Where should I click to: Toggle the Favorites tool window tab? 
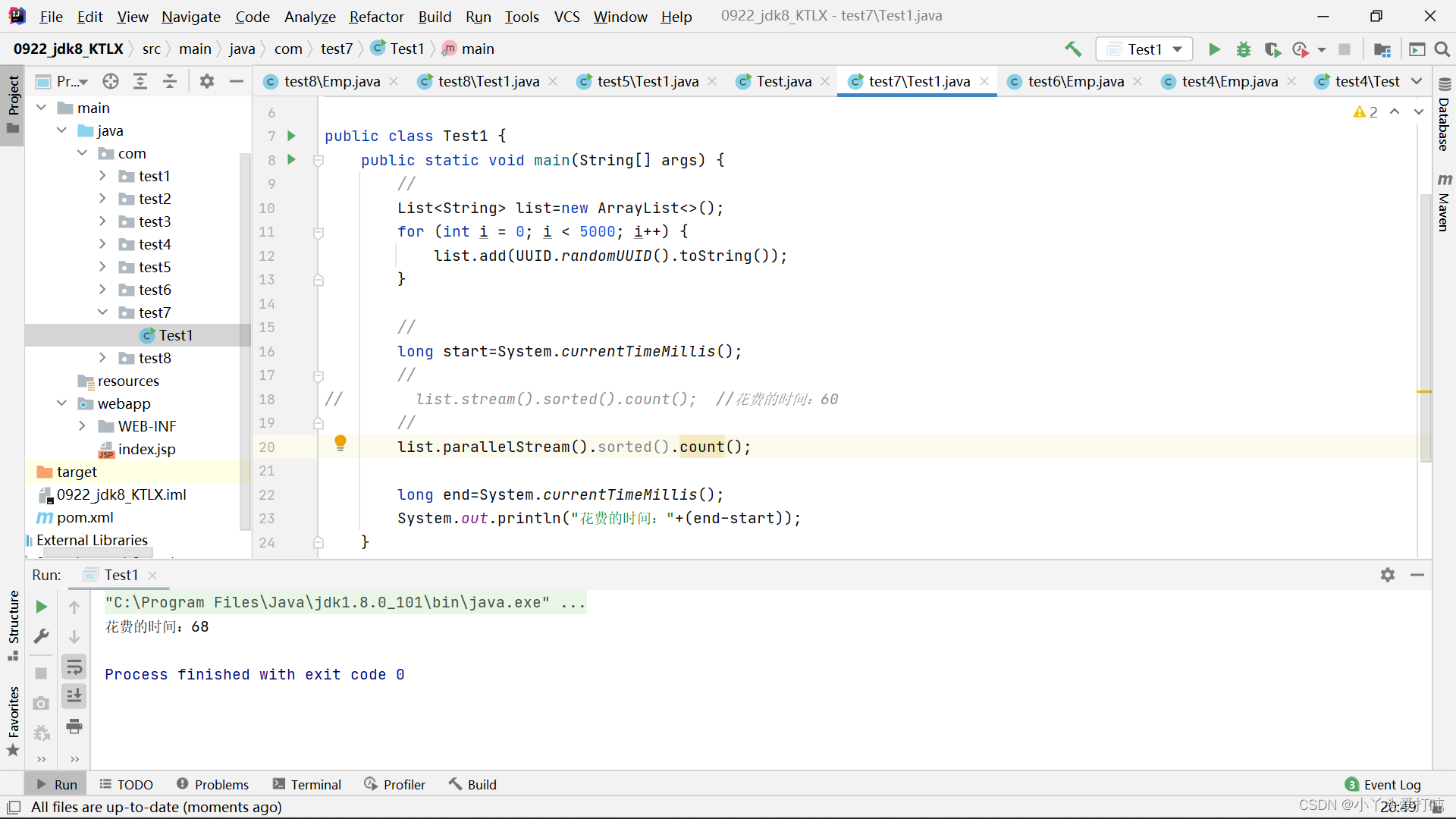click(x=13, y=720)
